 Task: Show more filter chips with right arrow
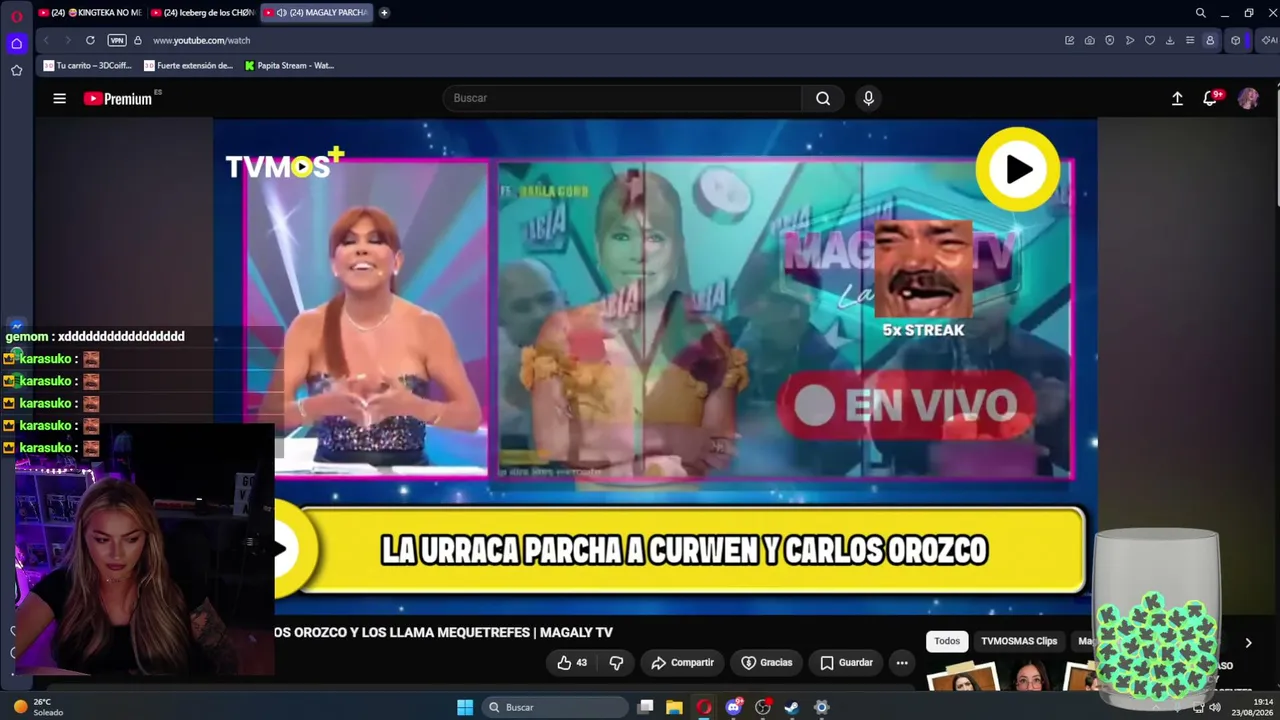(1248, 643)
